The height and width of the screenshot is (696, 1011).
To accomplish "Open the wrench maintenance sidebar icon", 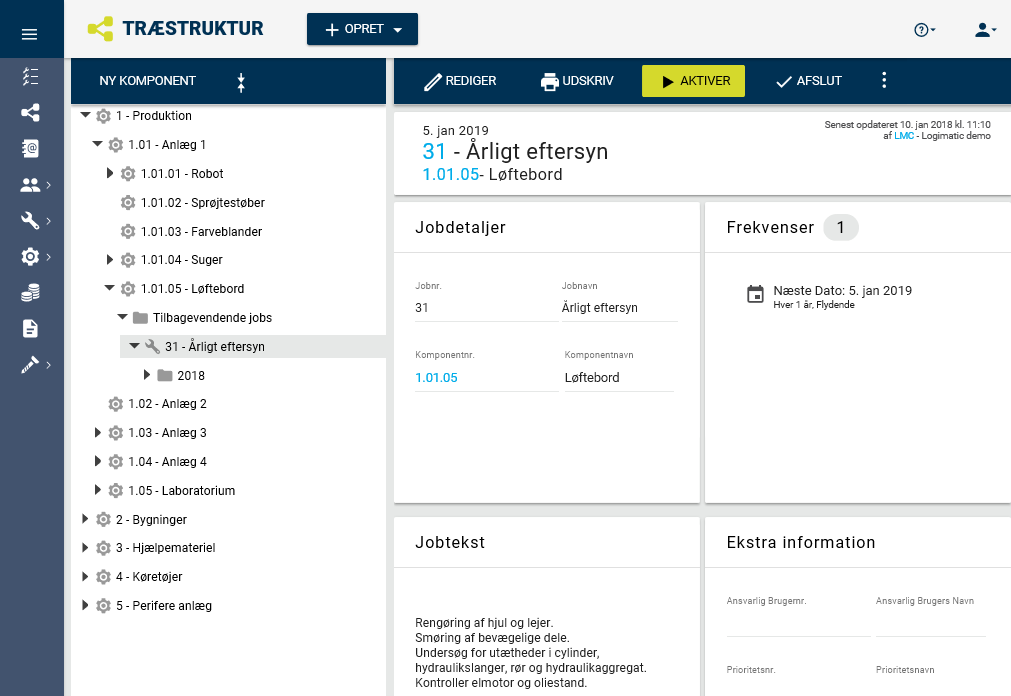I will [x=30, y=221].
